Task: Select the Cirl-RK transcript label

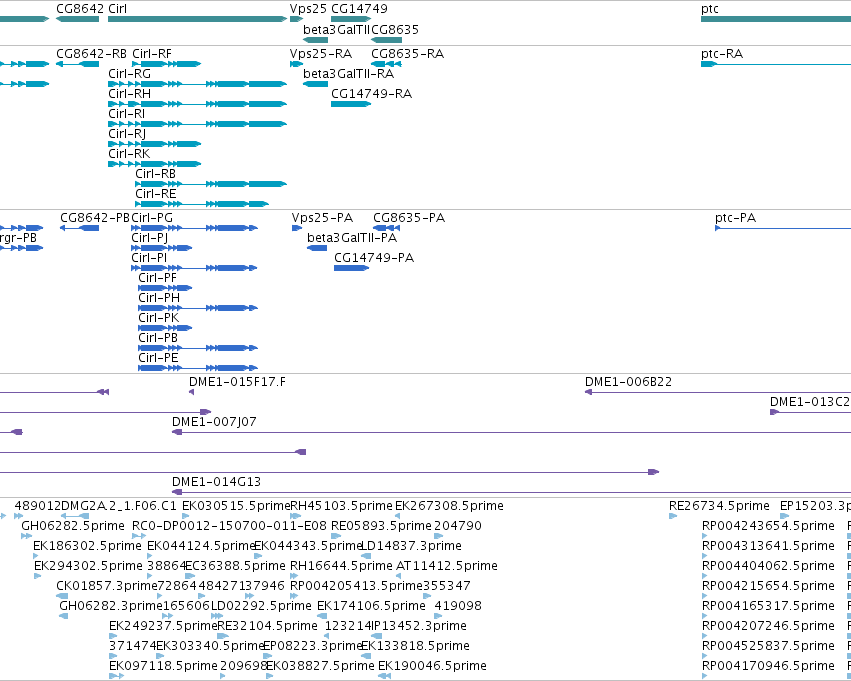Action: 129,154
